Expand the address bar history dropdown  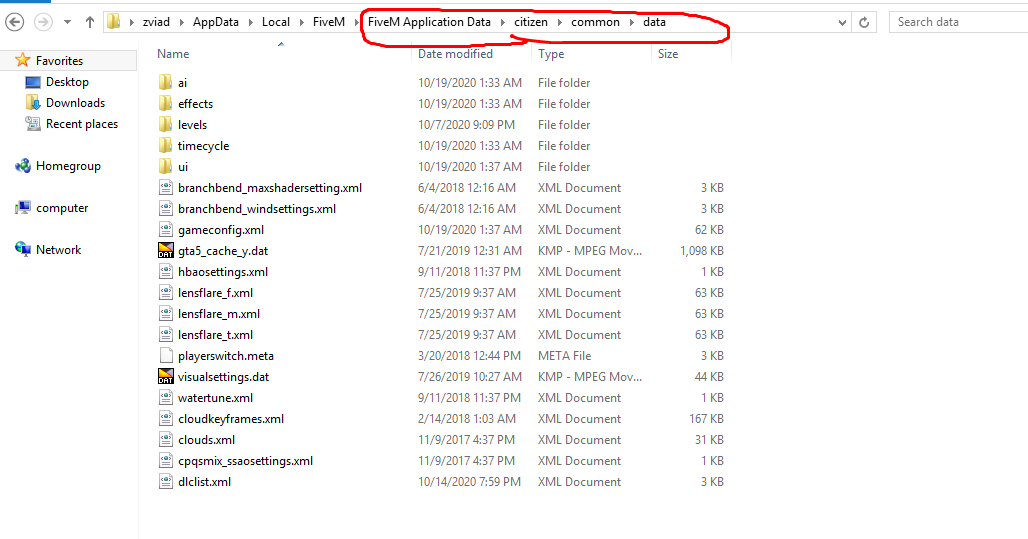click(842, 22)
